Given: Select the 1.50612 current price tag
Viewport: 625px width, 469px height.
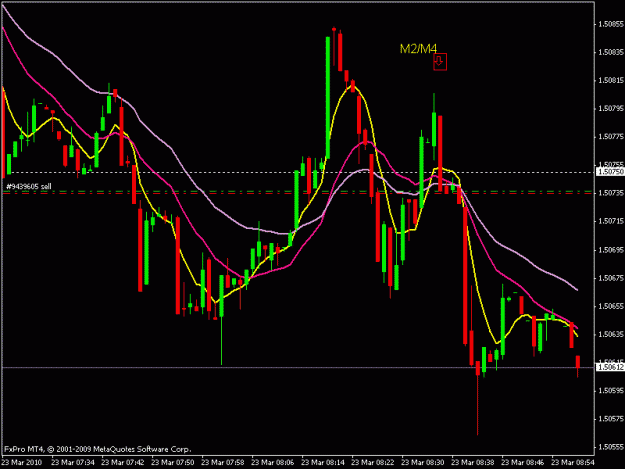Looking at the screenshot, I should tap(610, 367).
